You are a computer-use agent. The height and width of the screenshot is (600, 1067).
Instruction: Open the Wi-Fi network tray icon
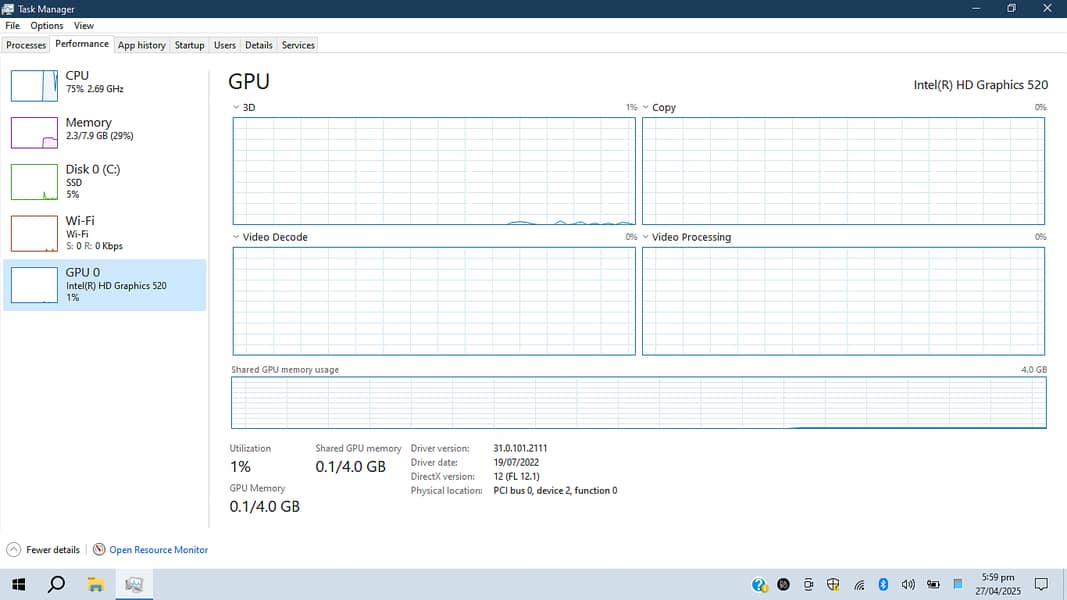click(x=859, y=584)
